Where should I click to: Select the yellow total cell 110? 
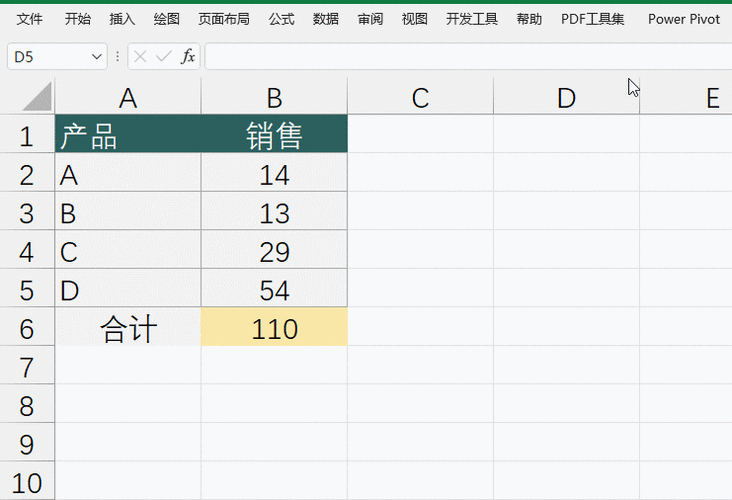(x=274, y=327)
